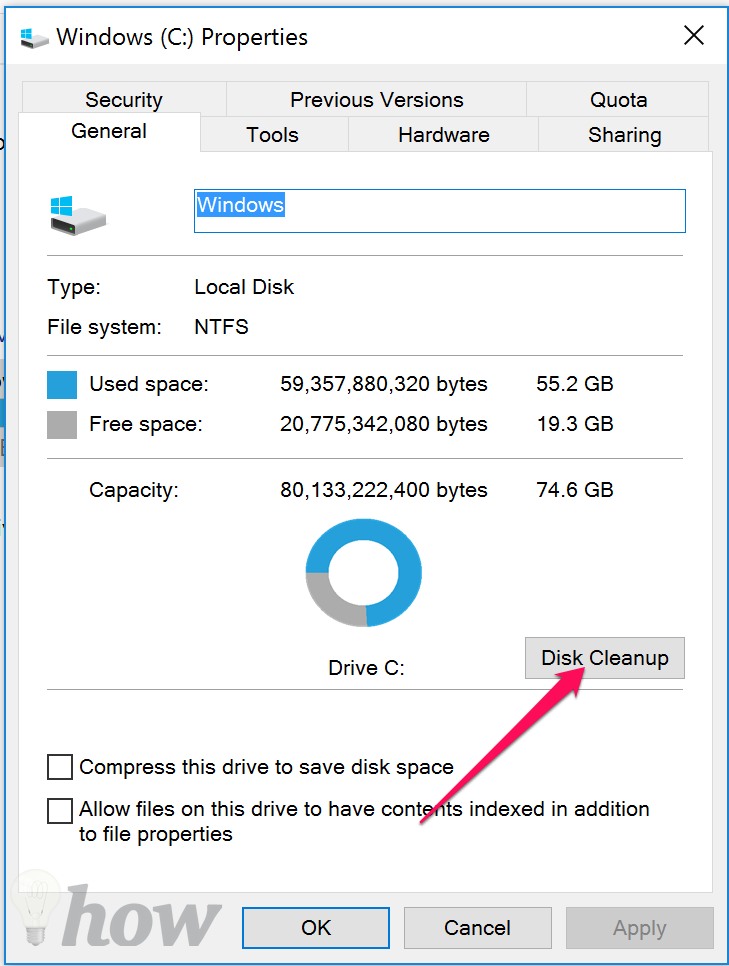
Task: Toggle Allow files to have contents indexed
Action: point(60,810)
